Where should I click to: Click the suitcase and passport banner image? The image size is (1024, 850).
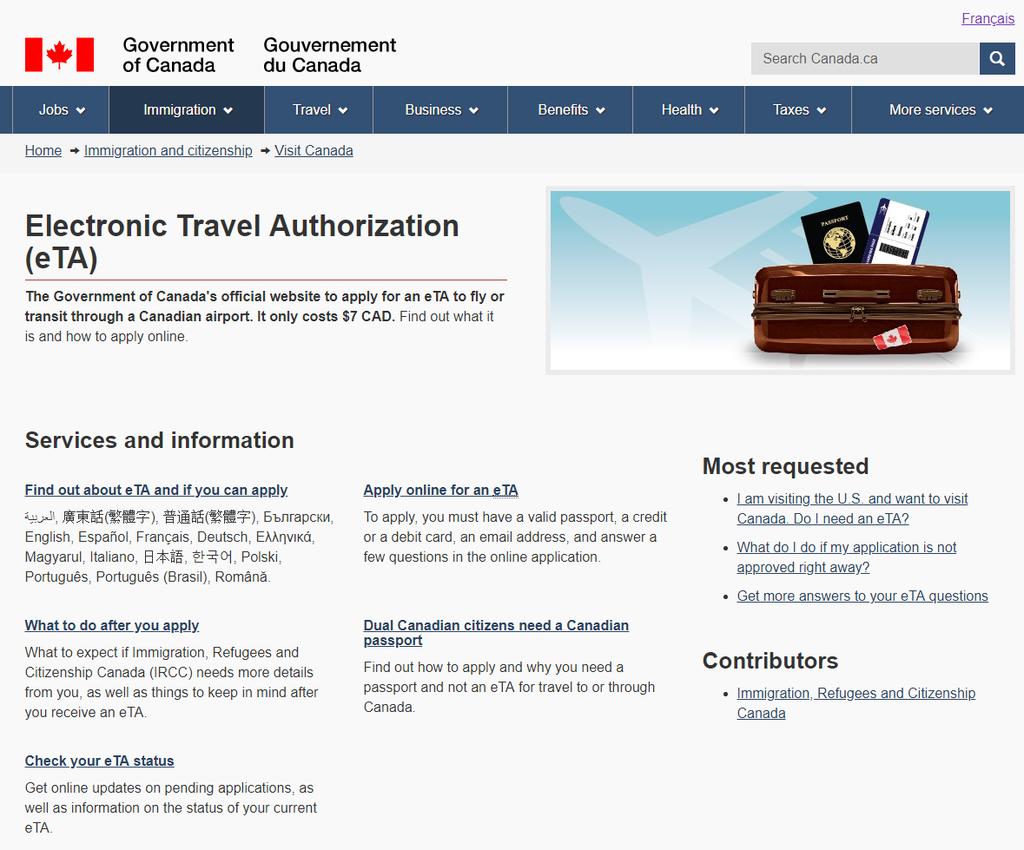[780, 281]
